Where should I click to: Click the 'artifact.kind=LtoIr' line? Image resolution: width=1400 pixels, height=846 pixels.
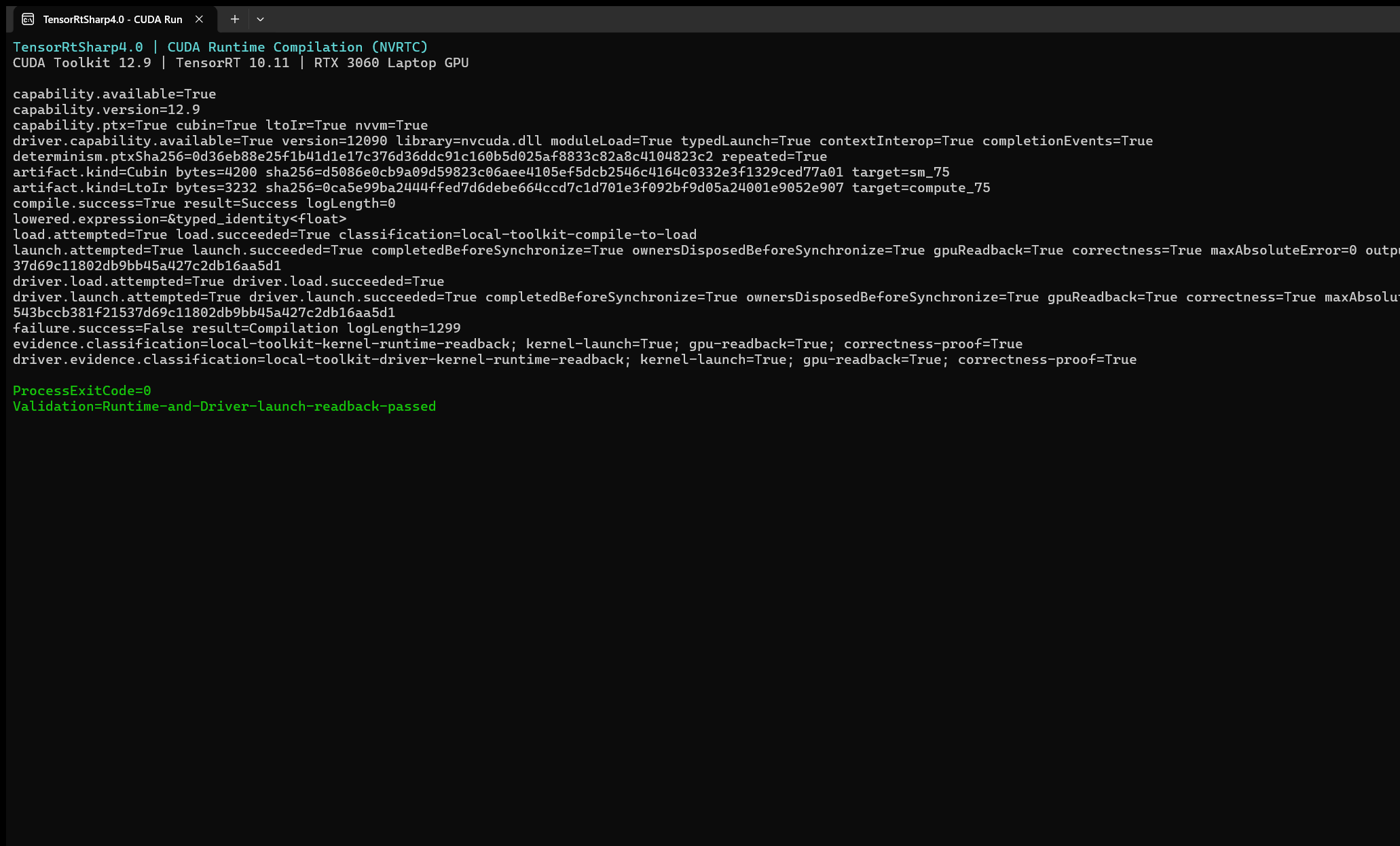[502, 187]
